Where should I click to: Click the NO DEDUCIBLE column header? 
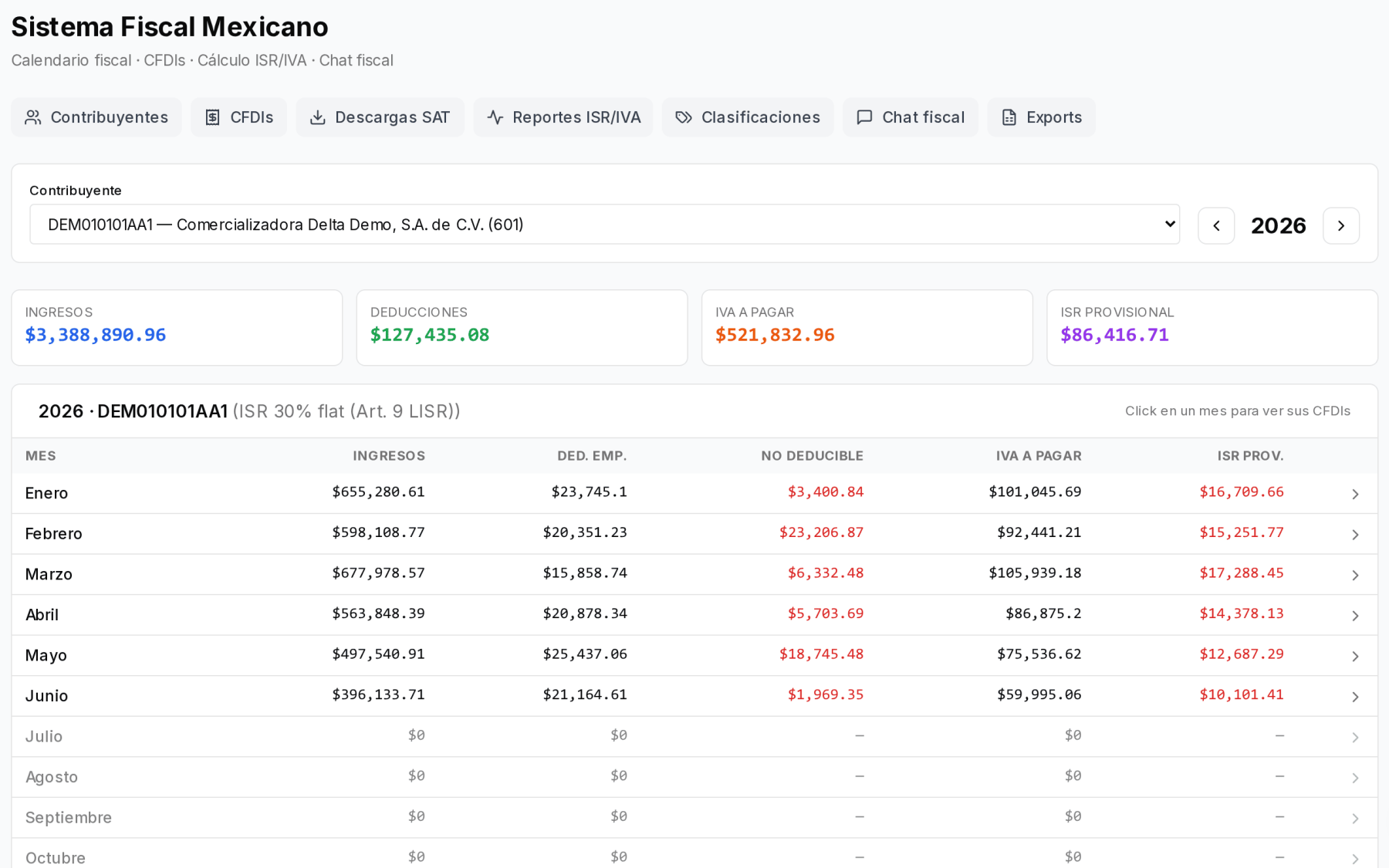[812, 456]
